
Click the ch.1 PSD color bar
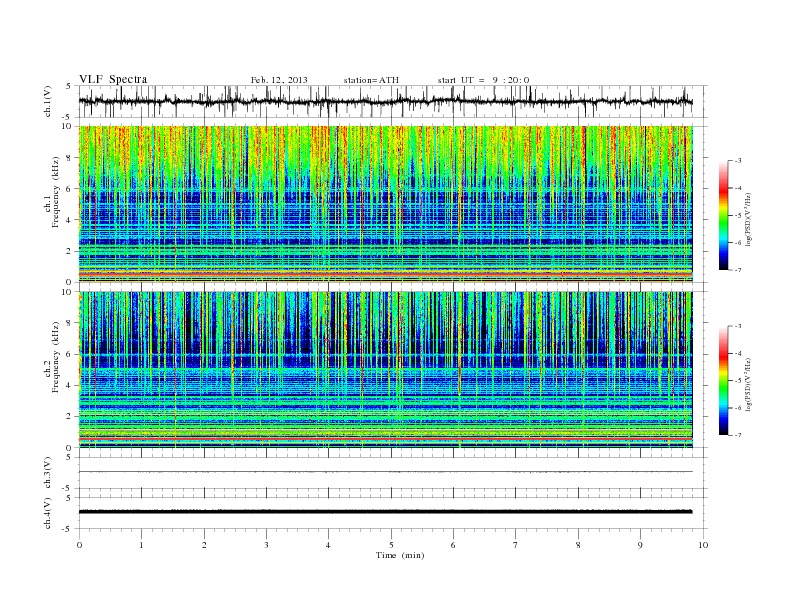[x=723, y=215]
